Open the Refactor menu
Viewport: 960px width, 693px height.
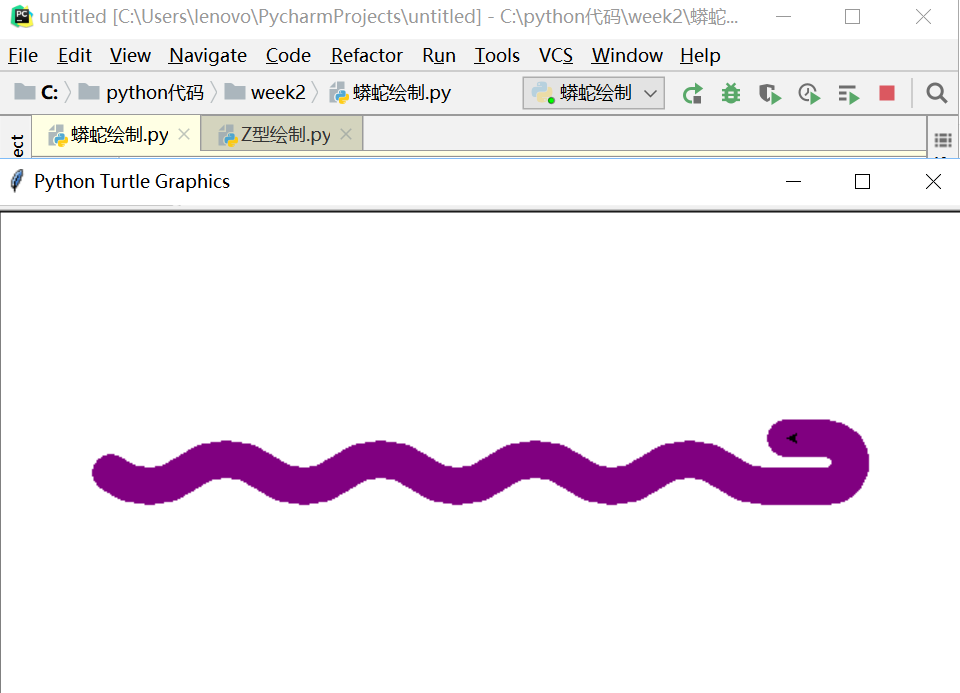pos(367,56)
